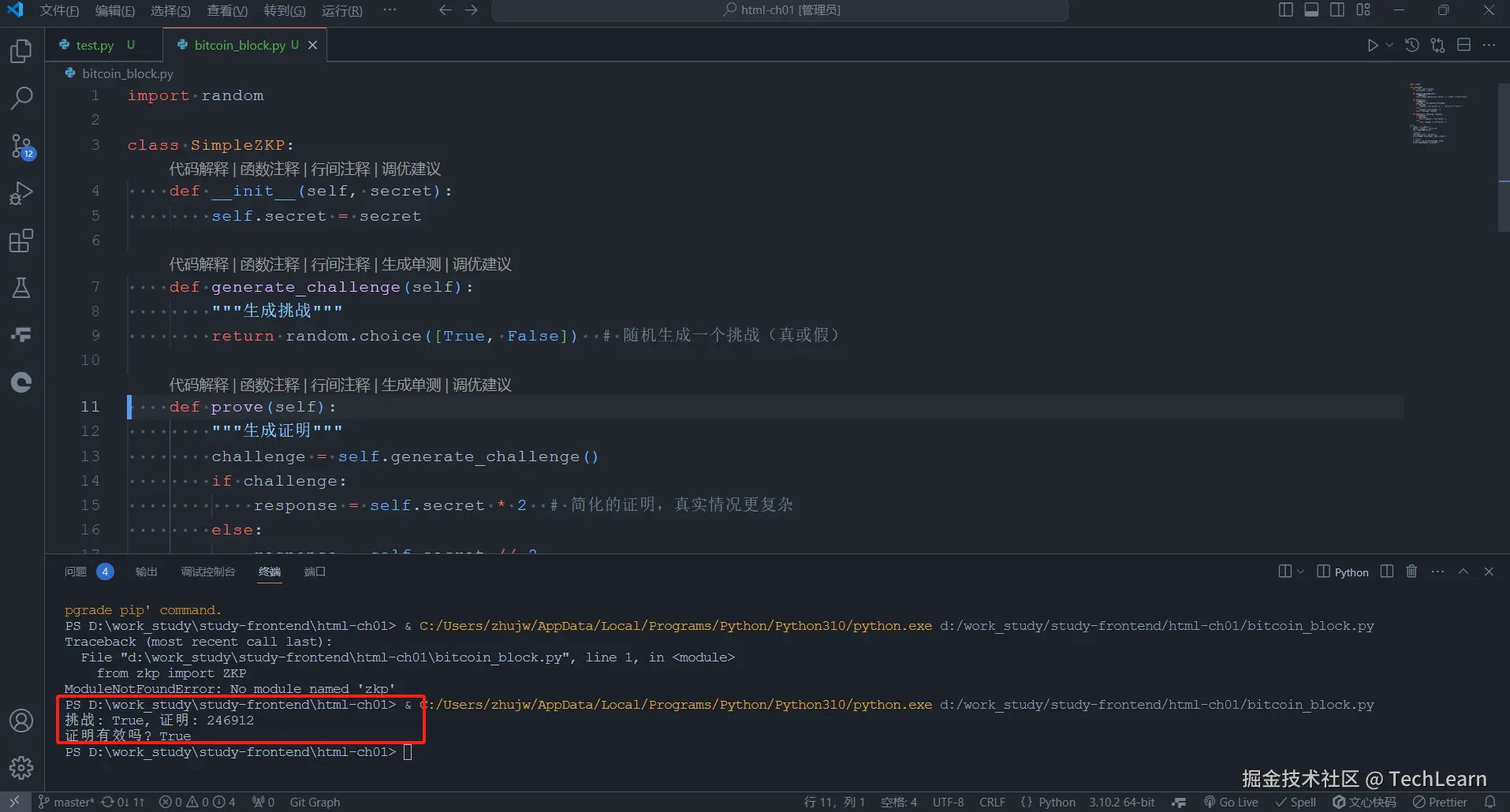This screenshot has width=1510, height=812.
Task: Open the Run and Debug view
Action: coord(21,193)
